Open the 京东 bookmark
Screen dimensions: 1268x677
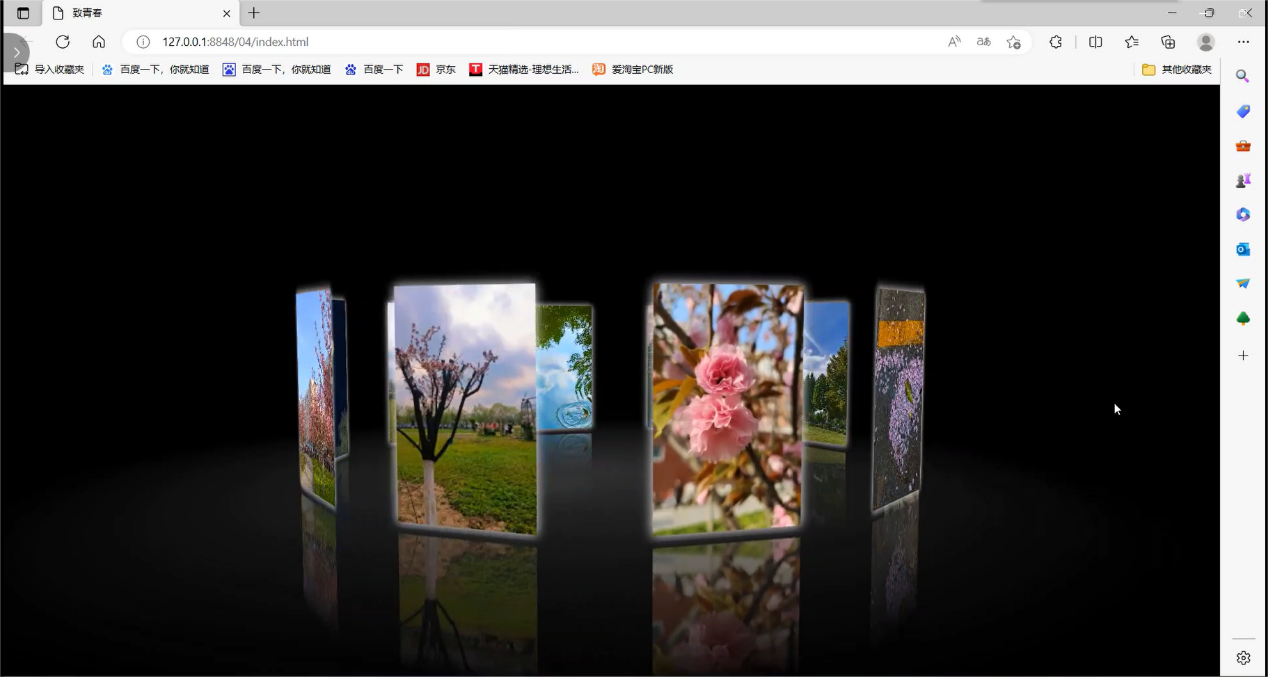436,70
